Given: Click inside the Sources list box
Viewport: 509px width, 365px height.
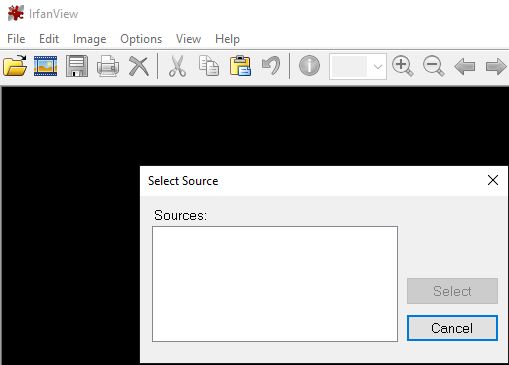Looking at the screenshot, I should pos(275,284).
